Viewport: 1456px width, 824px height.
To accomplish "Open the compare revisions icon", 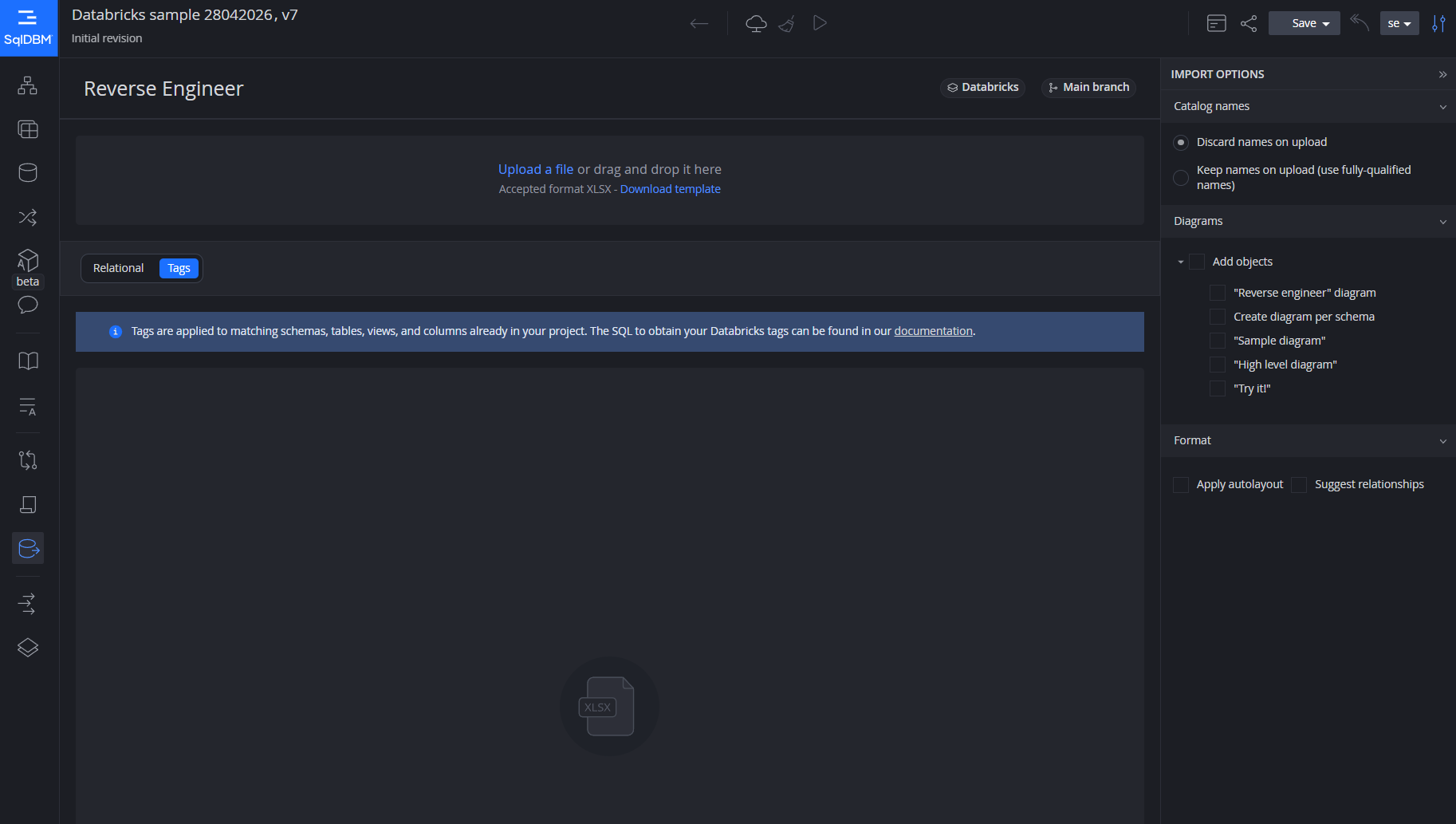I will [28, 460].
